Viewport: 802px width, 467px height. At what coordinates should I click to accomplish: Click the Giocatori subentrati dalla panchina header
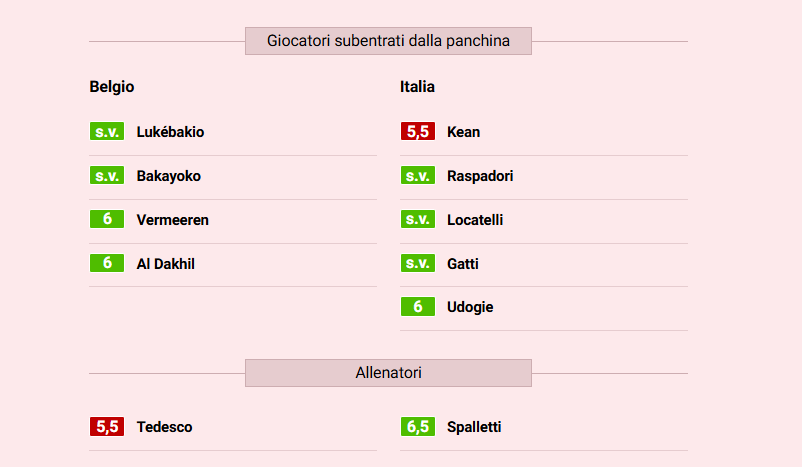click(x=388, y=41)
